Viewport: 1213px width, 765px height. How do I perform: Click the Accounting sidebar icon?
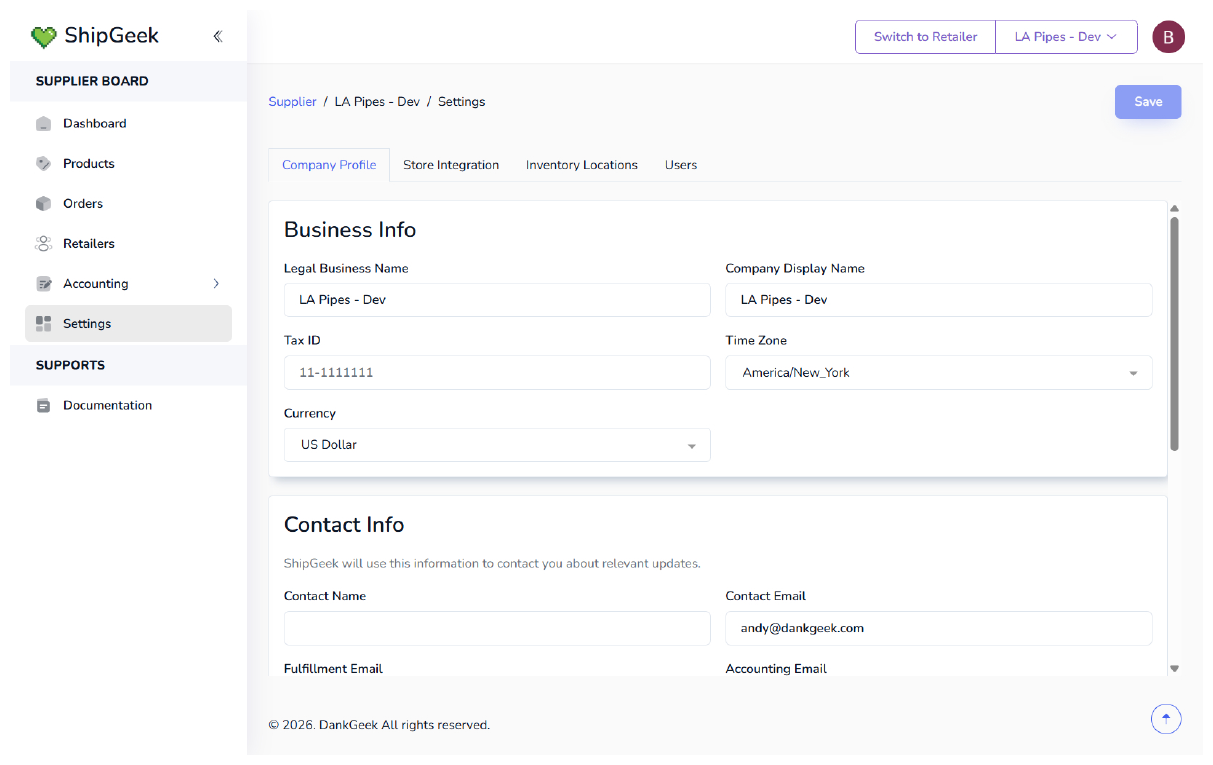43,284
